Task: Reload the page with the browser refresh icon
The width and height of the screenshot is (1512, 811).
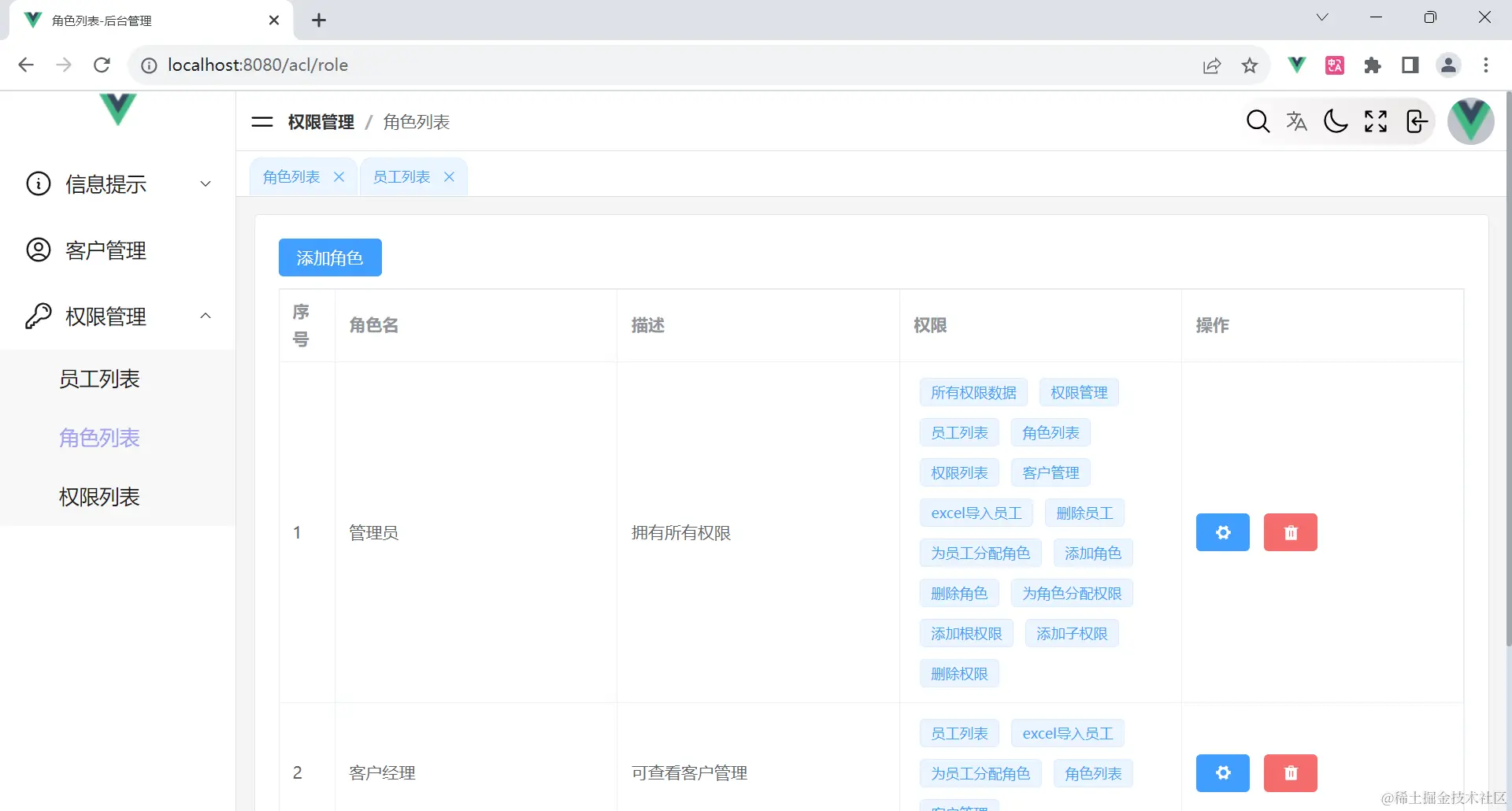Action: tap(102, 65)
